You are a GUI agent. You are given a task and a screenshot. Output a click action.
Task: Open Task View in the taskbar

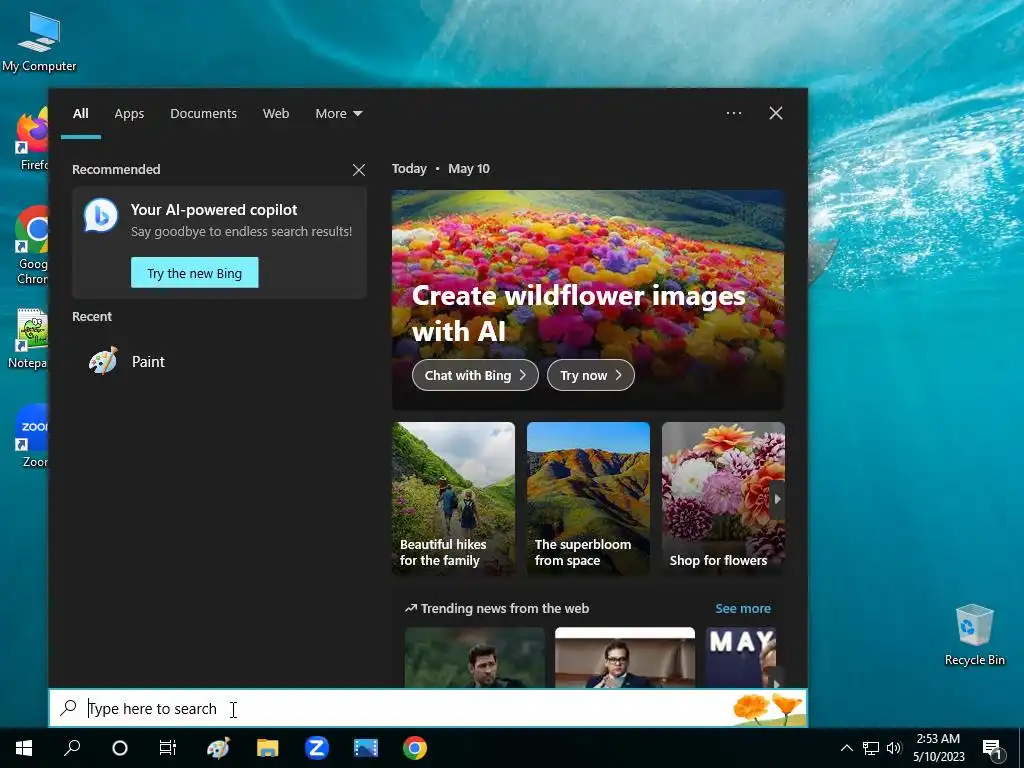coord(168,748)
